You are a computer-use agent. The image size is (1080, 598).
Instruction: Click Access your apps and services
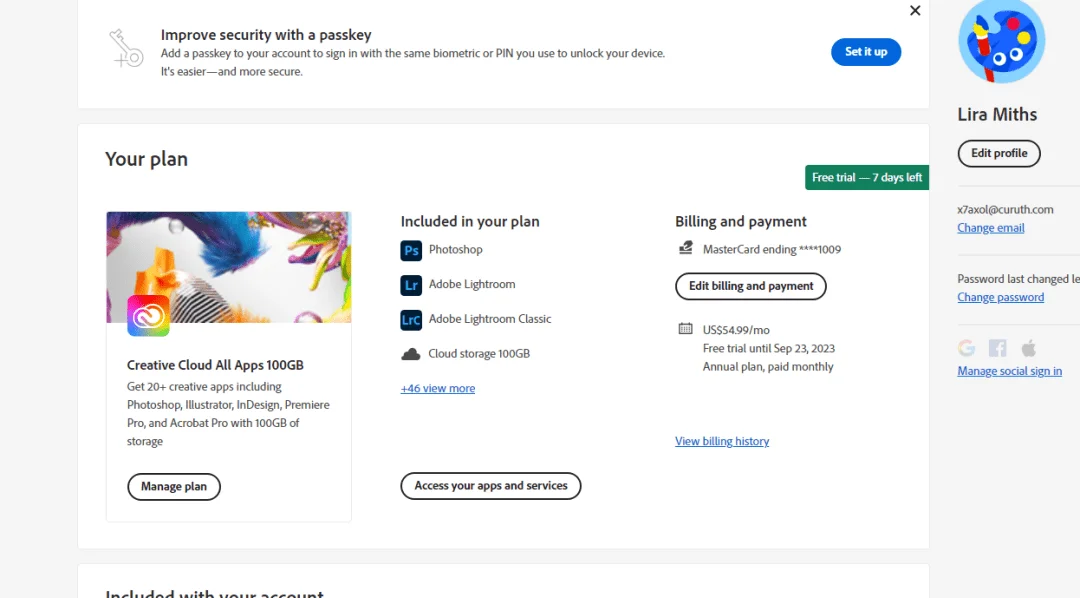coord(490,486)
